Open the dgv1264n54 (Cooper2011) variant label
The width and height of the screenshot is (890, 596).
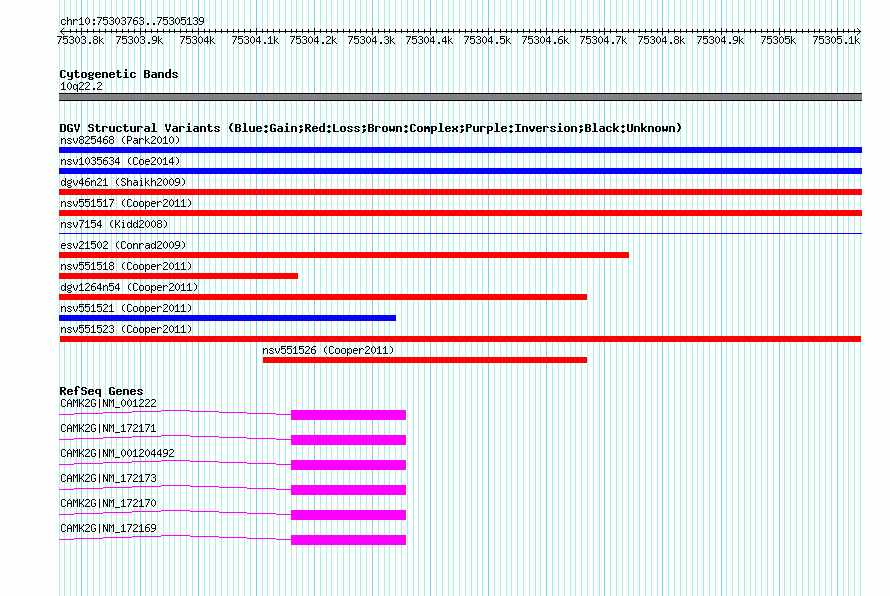coord(129,287)
